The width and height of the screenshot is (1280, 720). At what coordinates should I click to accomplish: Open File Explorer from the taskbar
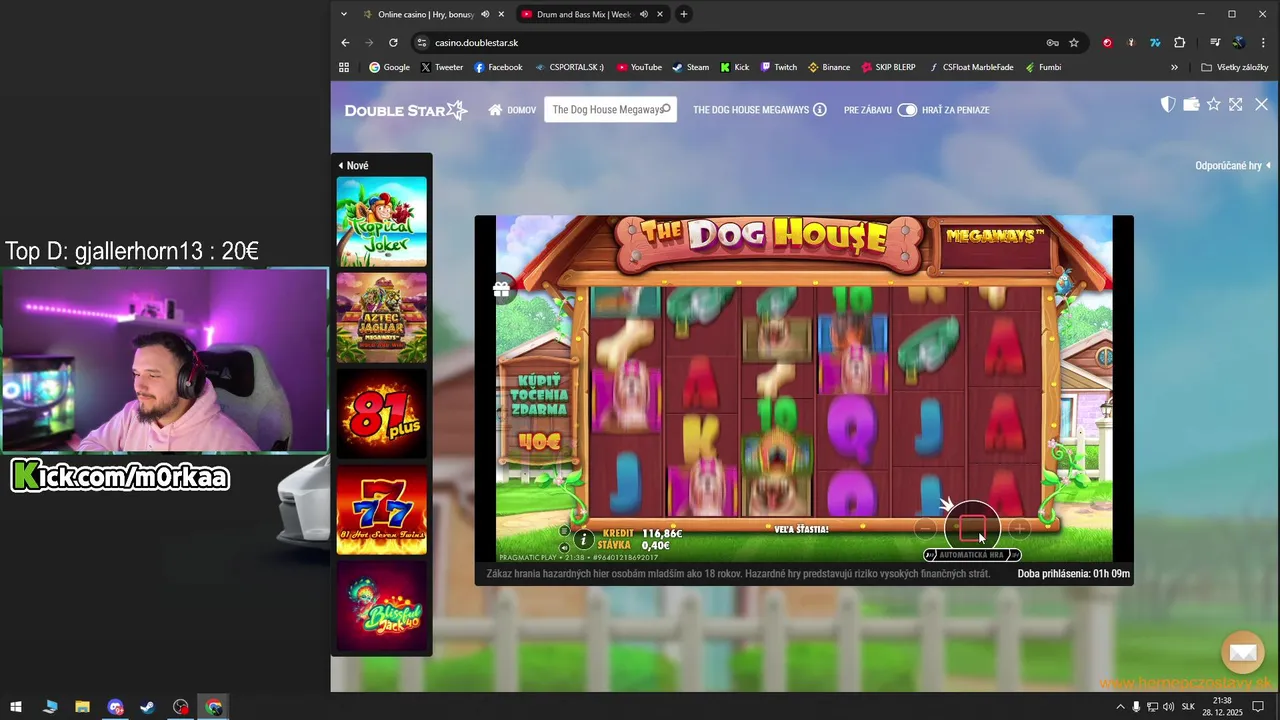point(82,707)
